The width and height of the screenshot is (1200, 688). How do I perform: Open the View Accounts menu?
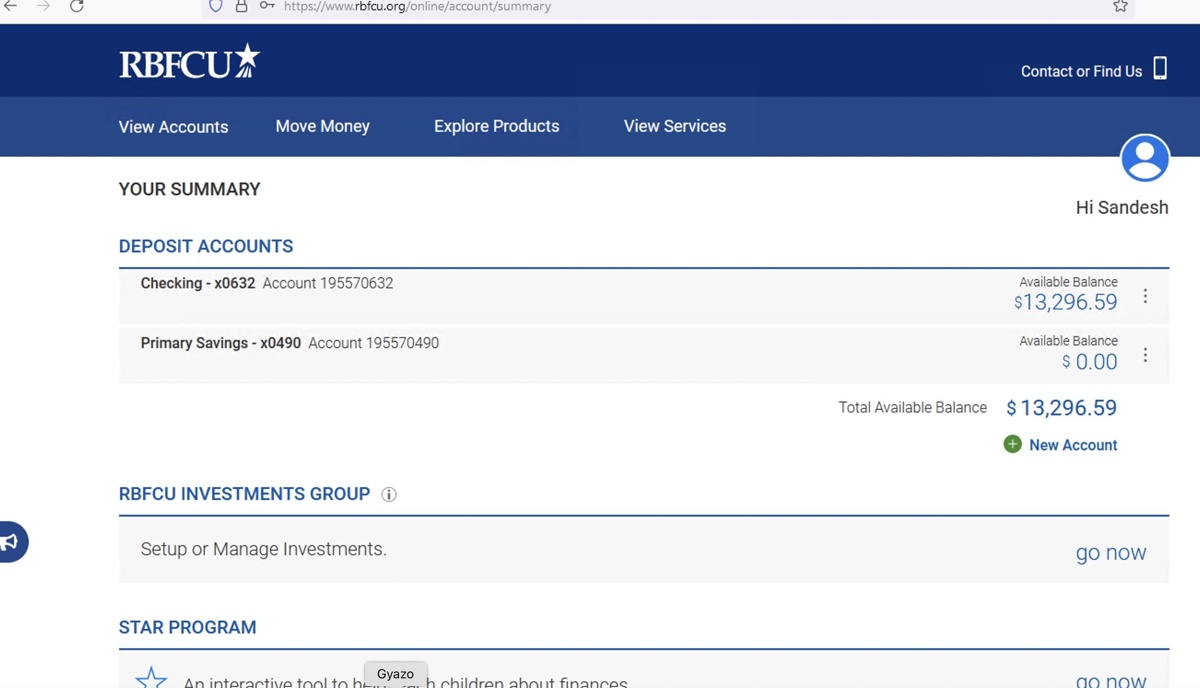coord(173,127)
